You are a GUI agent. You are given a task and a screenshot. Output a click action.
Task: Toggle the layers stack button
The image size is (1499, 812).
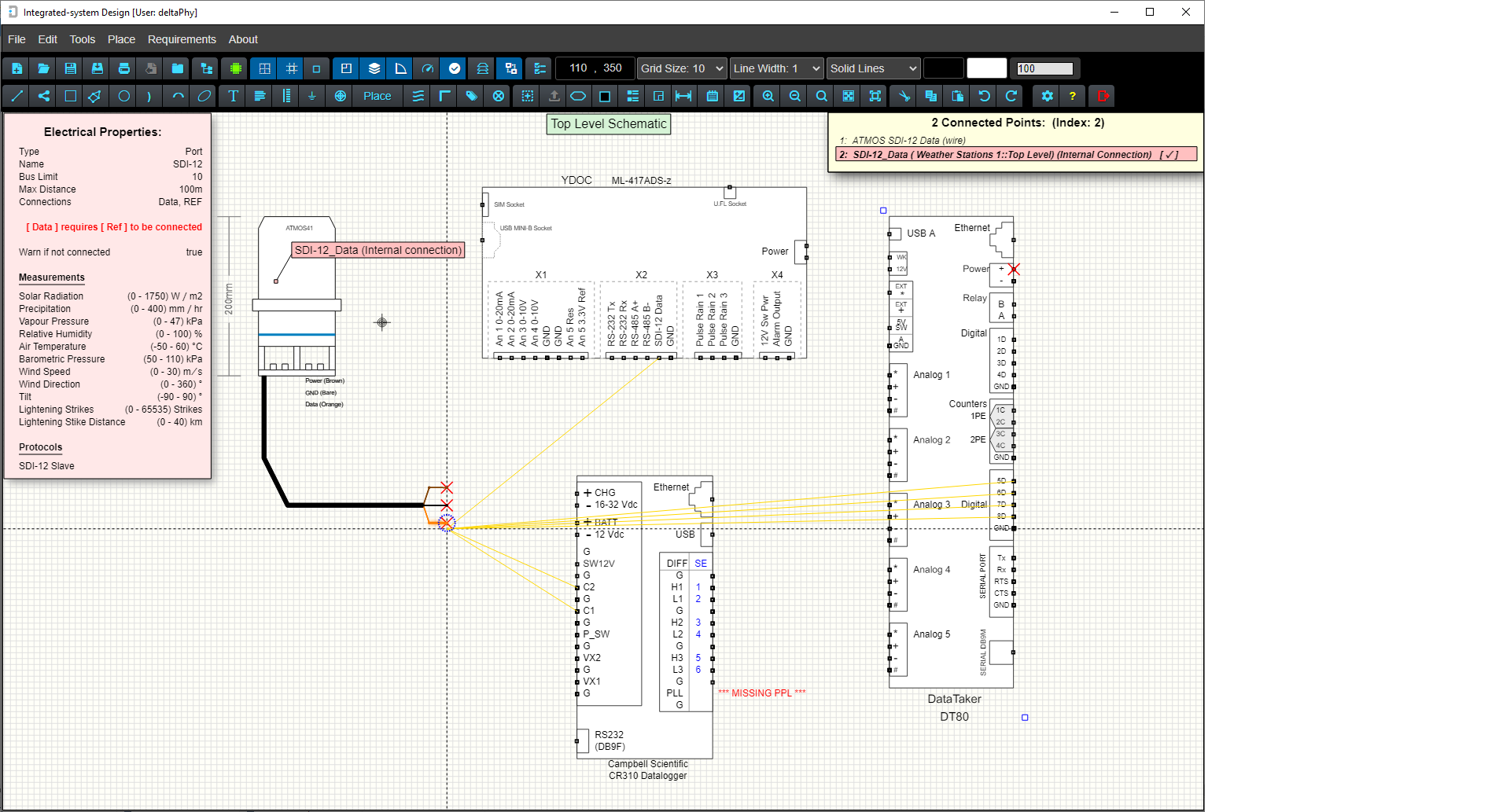pos(374,68)
